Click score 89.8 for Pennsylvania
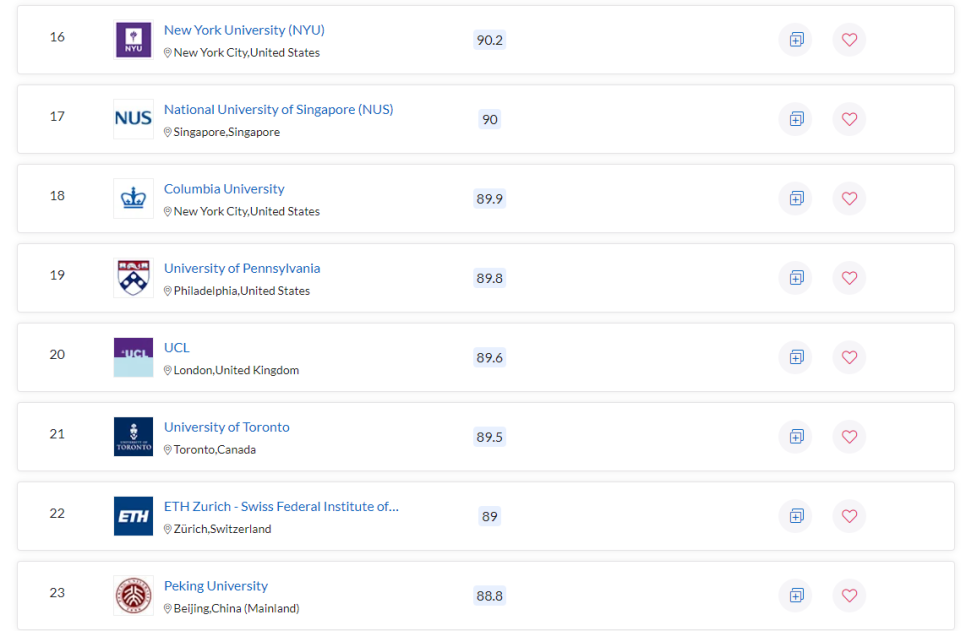 [490, 279]
